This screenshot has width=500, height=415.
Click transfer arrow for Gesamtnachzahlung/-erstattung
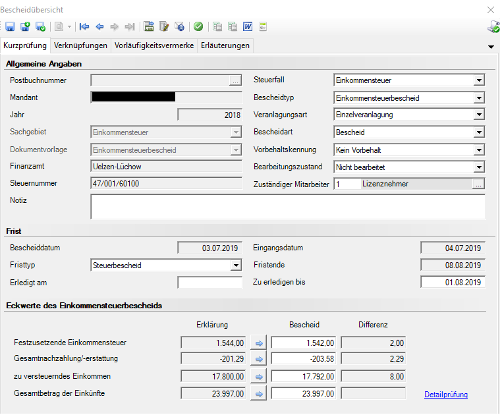[259, 359]
